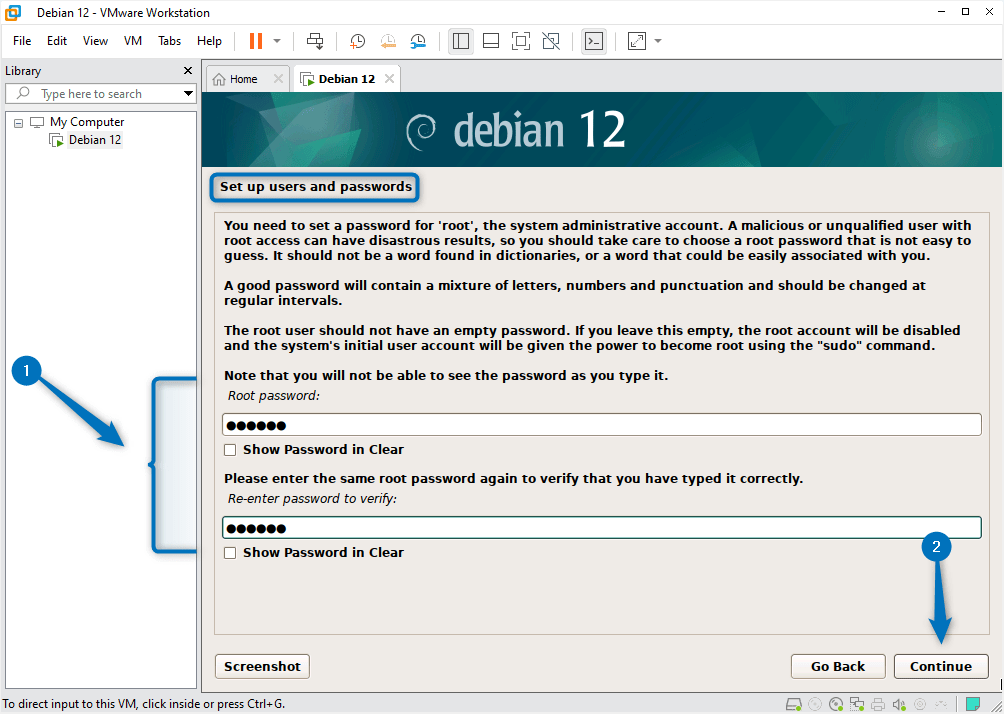Click inside the Root password field

click(600, 424)
